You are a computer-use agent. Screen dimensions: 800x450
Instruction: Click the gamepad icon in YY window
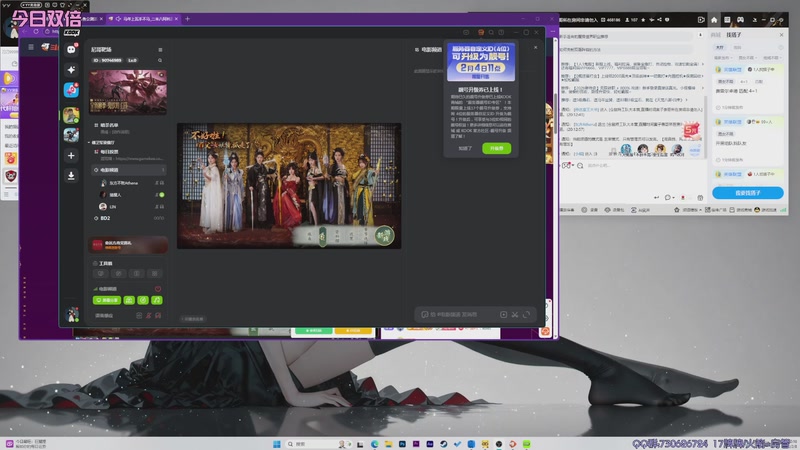[740, 20]
